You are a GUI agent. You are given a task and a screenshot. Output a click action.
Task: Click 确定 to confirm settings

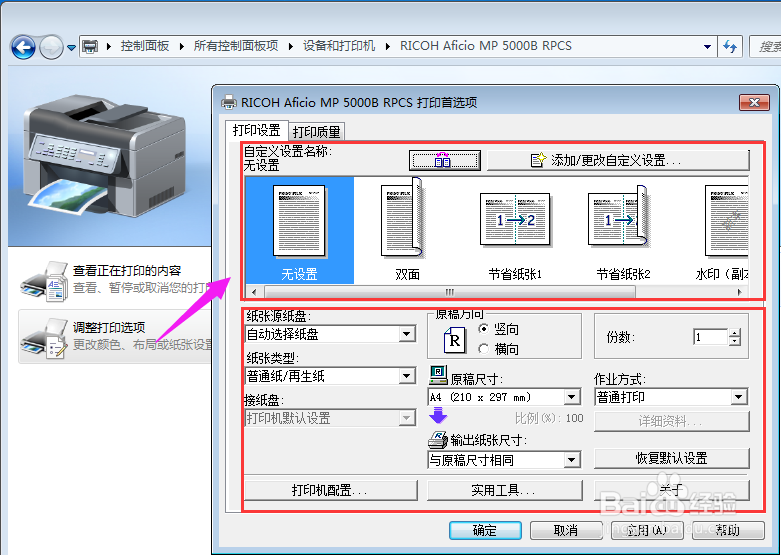[485, 531]
